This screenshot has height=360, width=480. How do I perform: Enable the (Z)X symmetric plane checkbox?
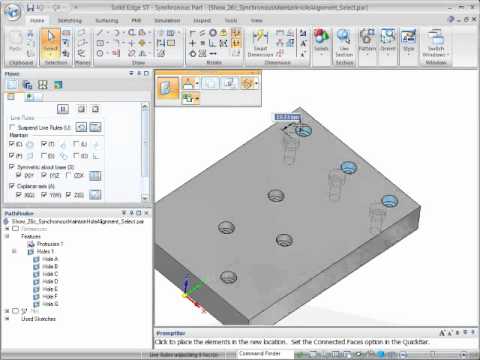click(x=68, y=175)
